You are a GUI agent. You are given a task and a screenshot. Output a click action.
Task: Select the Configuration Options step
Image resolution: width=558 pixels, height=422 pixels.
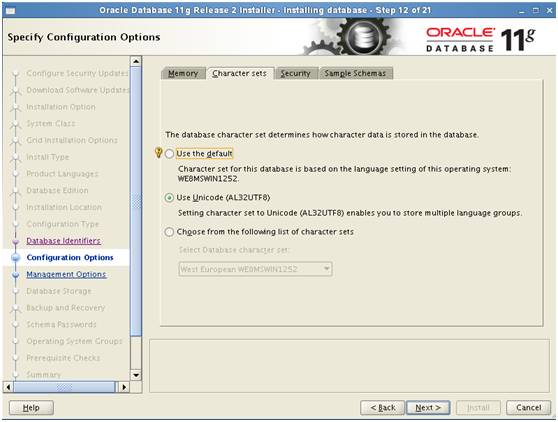coord(70,258)
